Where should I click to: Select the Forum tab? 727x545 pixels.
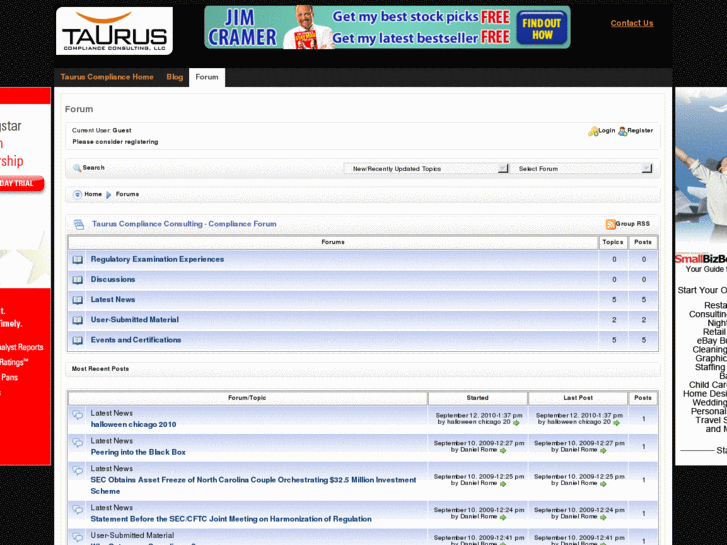207,77
